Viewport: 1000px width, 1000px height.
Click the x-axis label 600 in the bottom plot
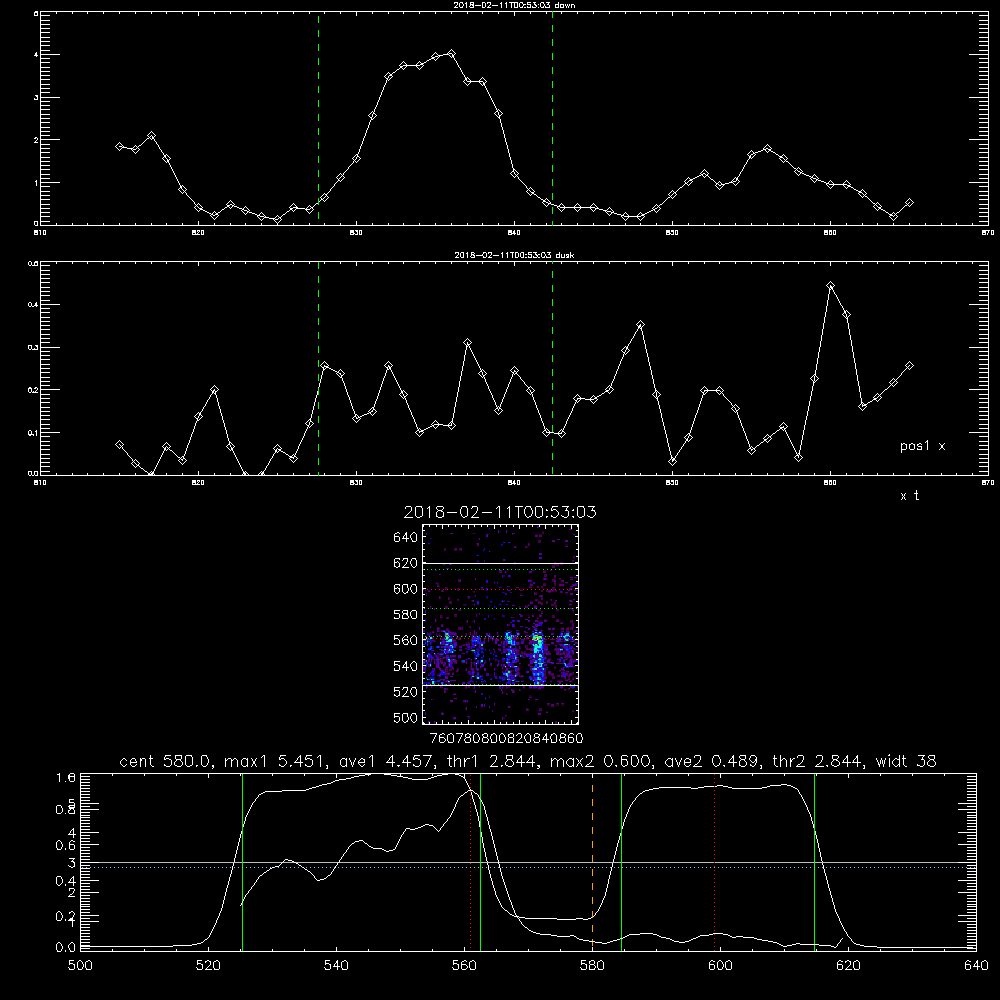point(721,966)
